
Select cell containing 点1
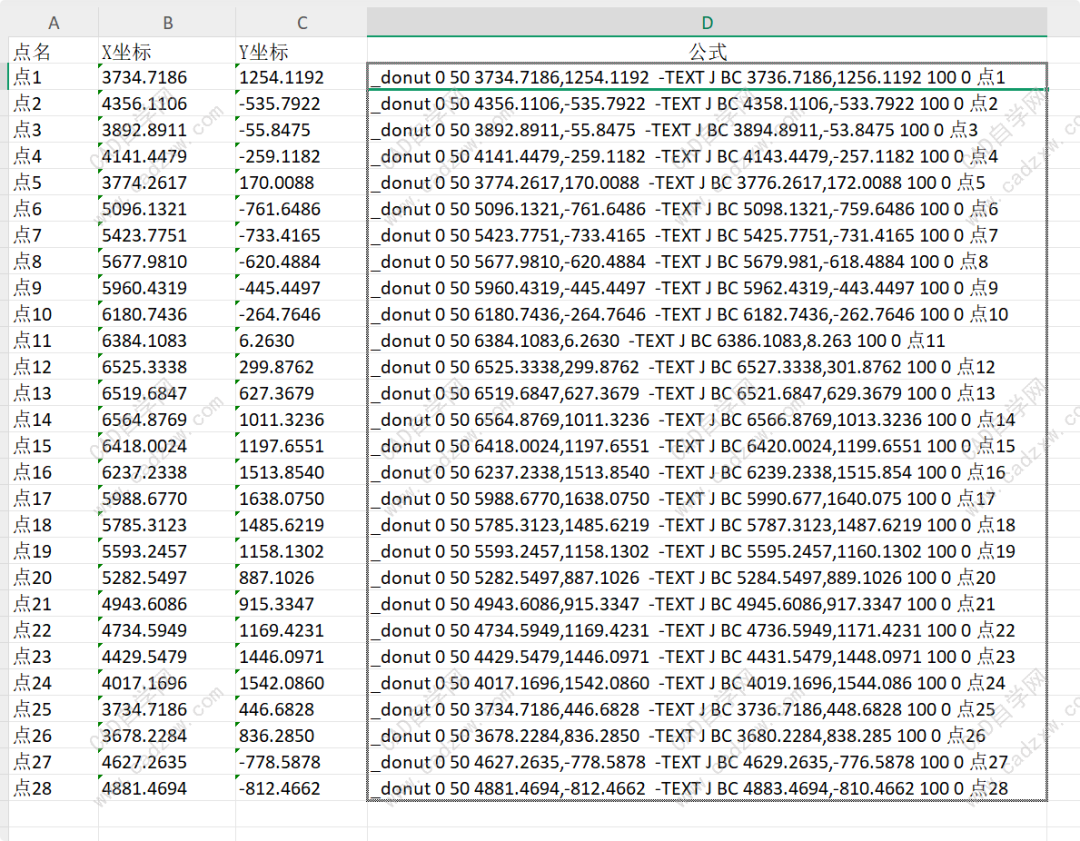[x=54, y=77]
